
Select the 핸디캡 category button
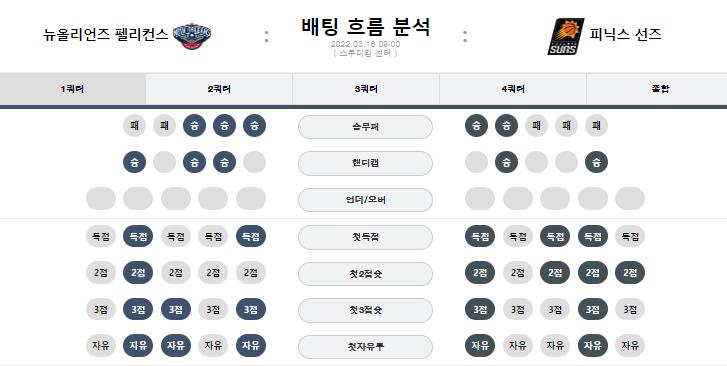(x=365, y=163)
